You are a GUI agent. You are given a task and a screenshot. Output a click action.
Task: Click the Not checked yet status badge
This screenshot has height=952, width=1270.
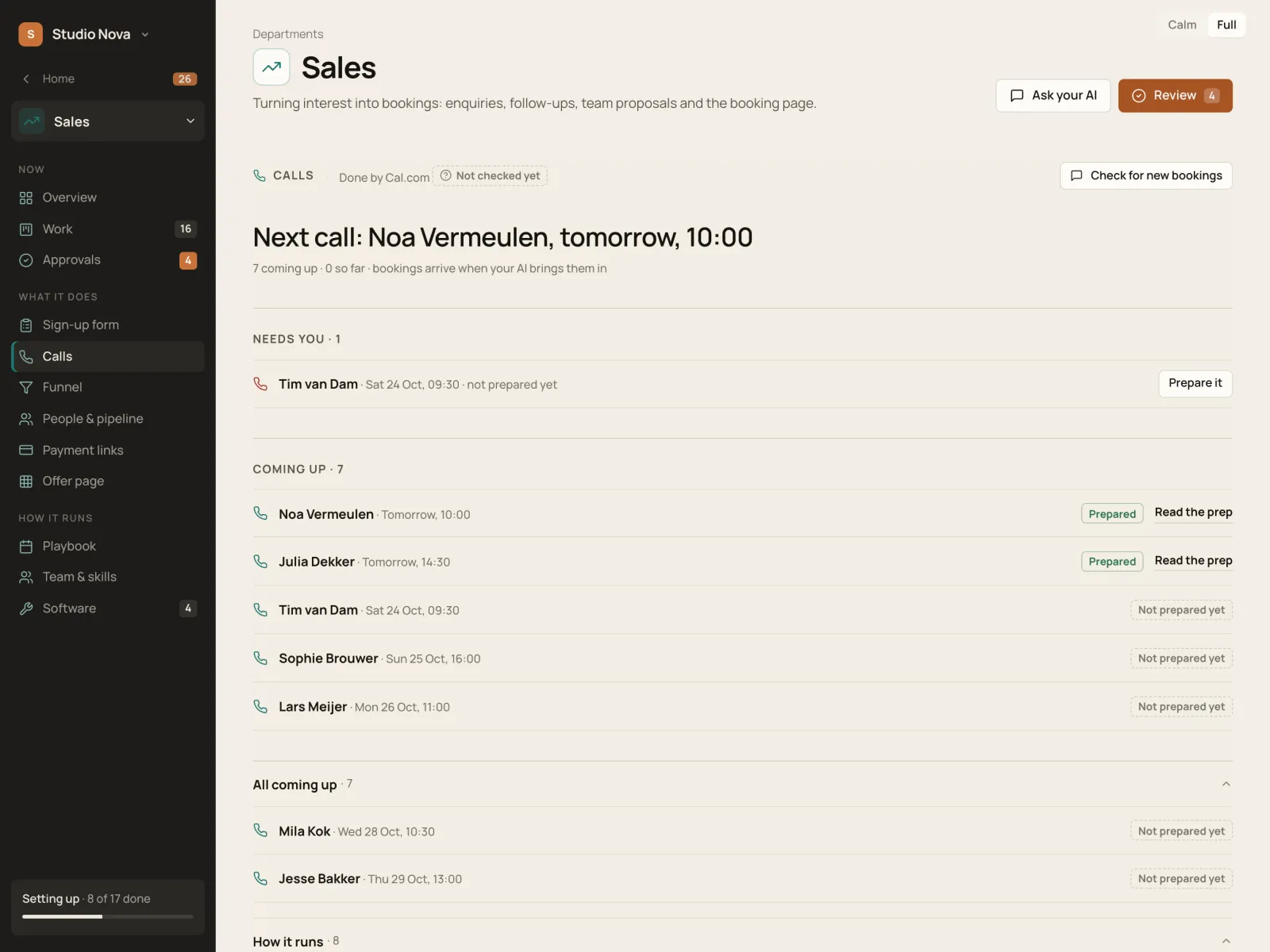[491, 175]
